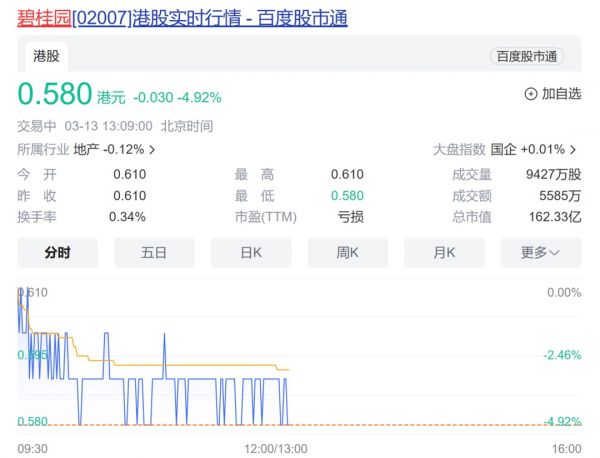Click the change value -0.030 -4.92%

(x=177, y=98)
